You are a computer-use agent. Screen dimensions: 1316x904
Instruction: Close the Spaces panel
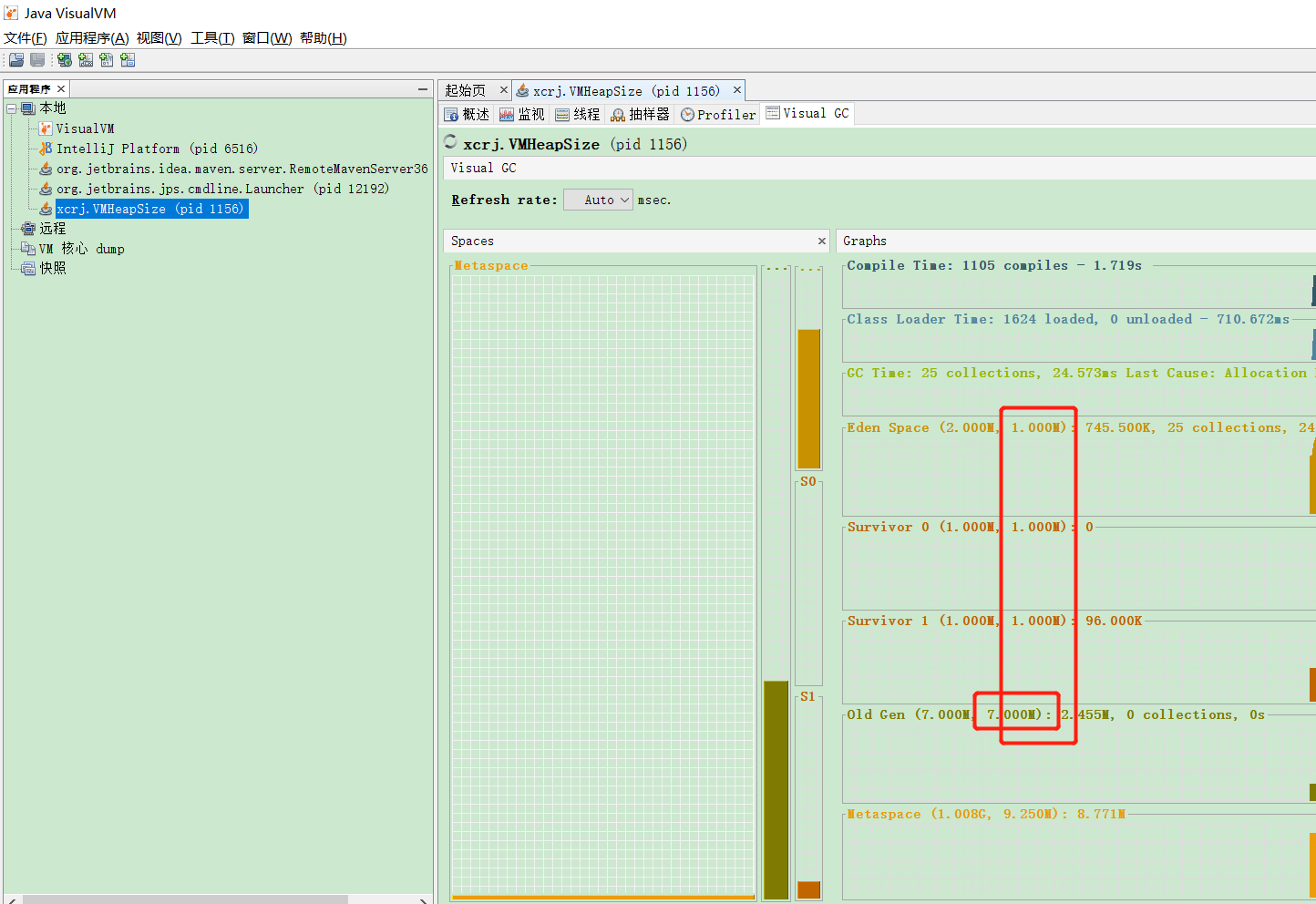click(821, 241)
